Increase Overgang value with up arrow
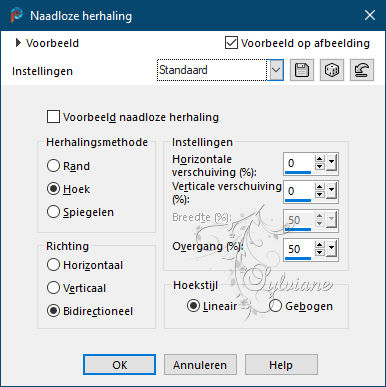386x387 pixels. [x=320, y=245]
